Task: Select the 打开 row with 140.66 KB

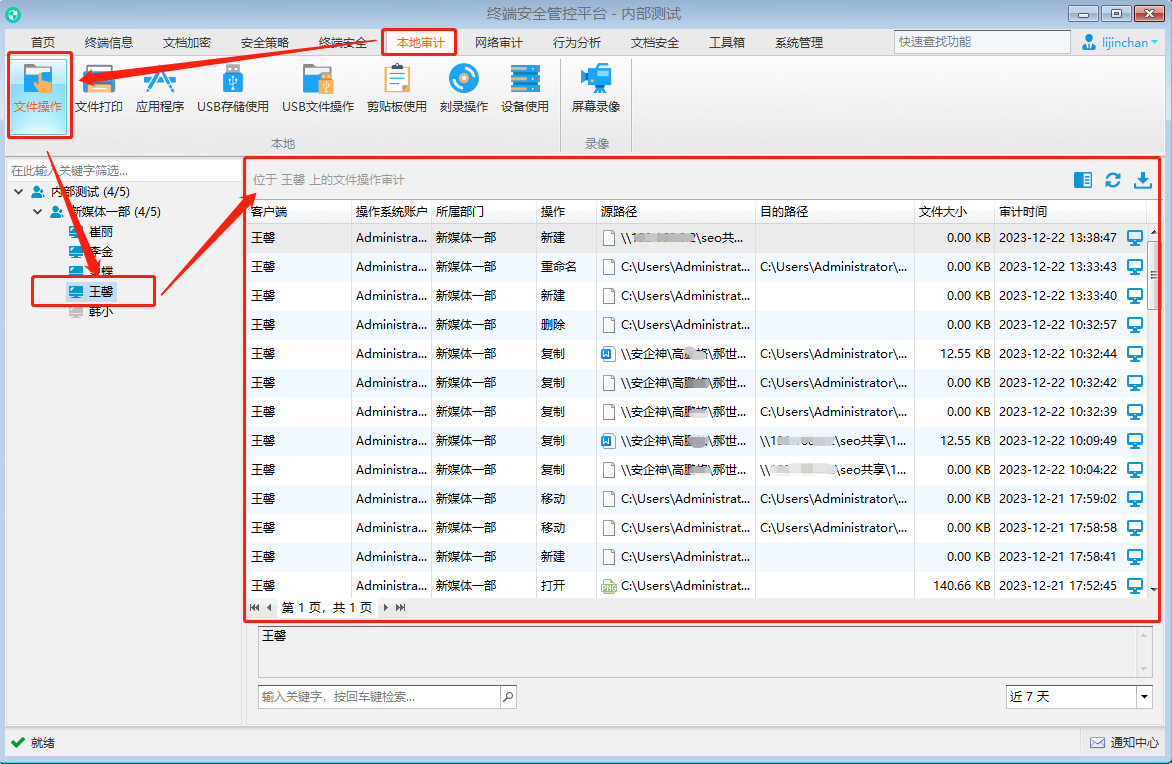Action: 697,585
